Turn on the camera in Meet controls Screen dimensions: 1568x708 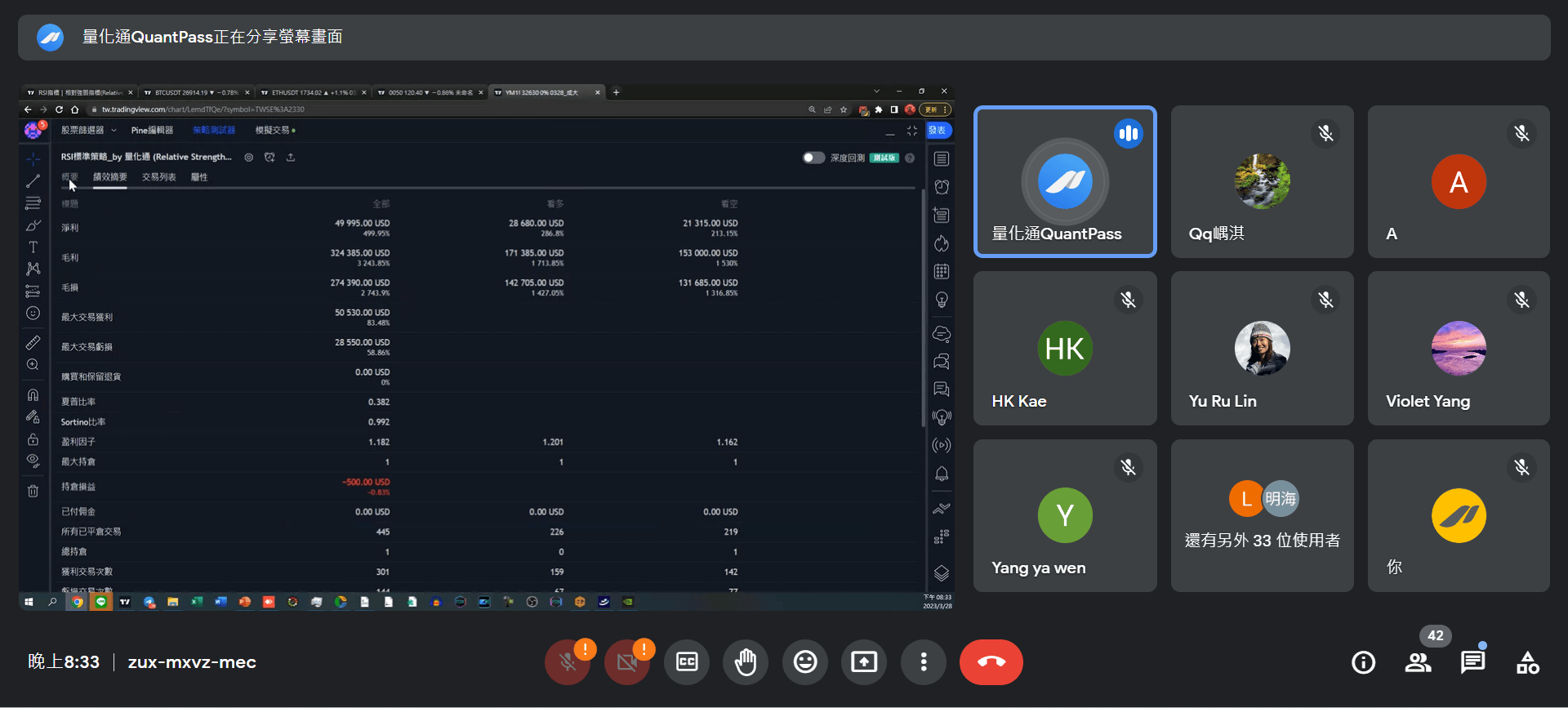pyautogui.click(x=626, y=661)
